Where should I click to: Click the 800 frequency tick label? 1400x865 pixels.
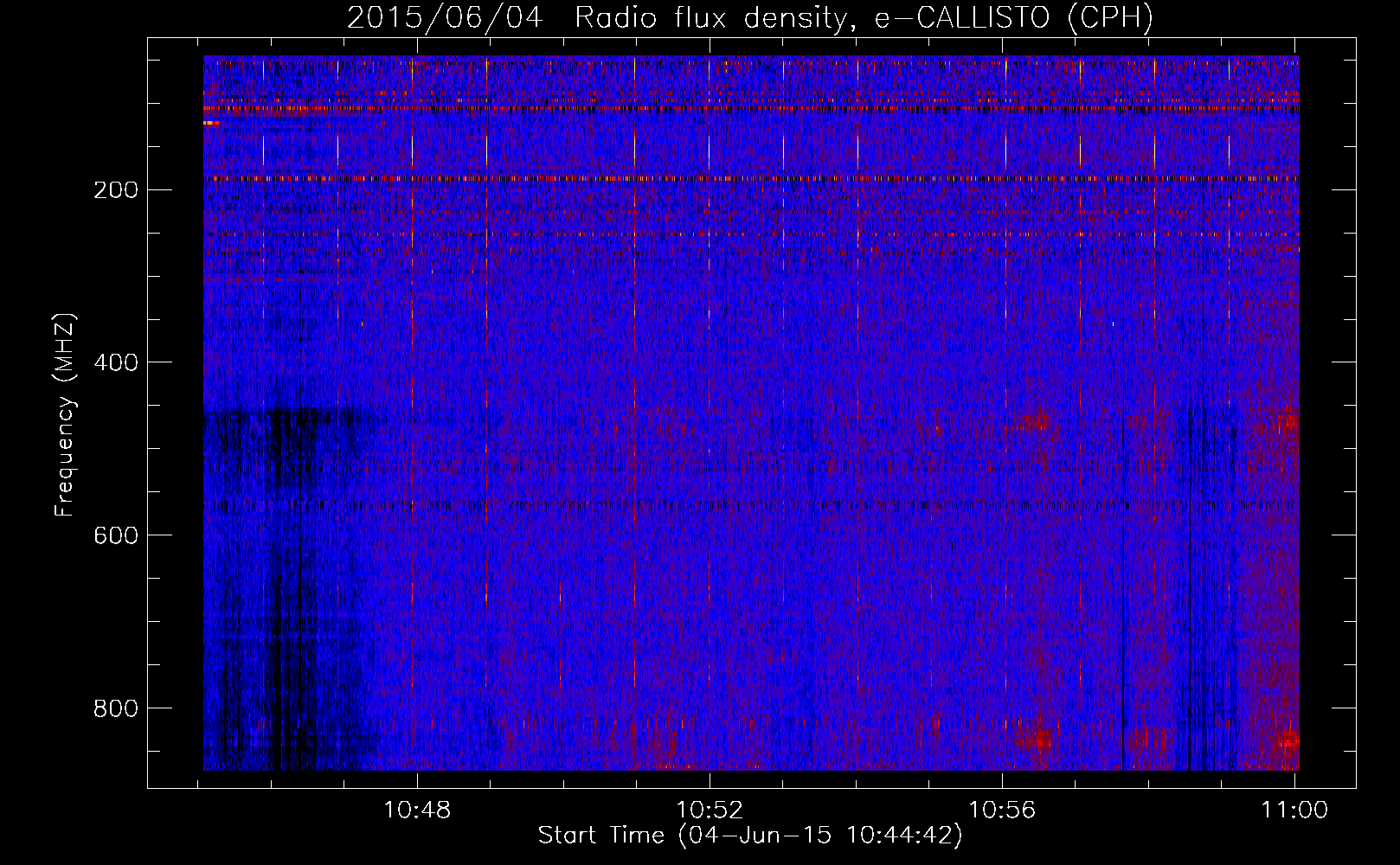point(116,708)
